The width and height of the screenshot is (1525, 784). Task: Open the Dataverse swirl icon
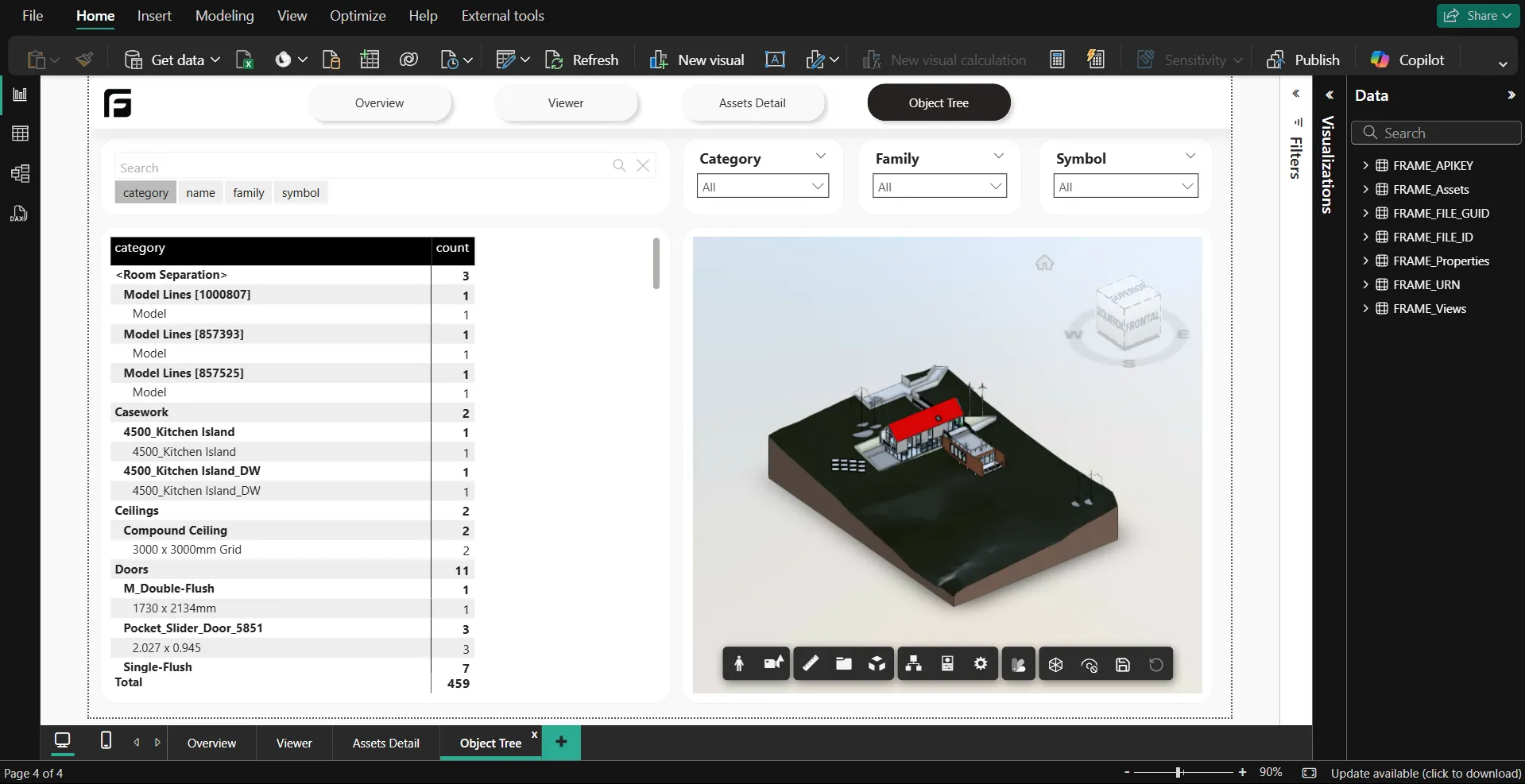pos(408,60)
